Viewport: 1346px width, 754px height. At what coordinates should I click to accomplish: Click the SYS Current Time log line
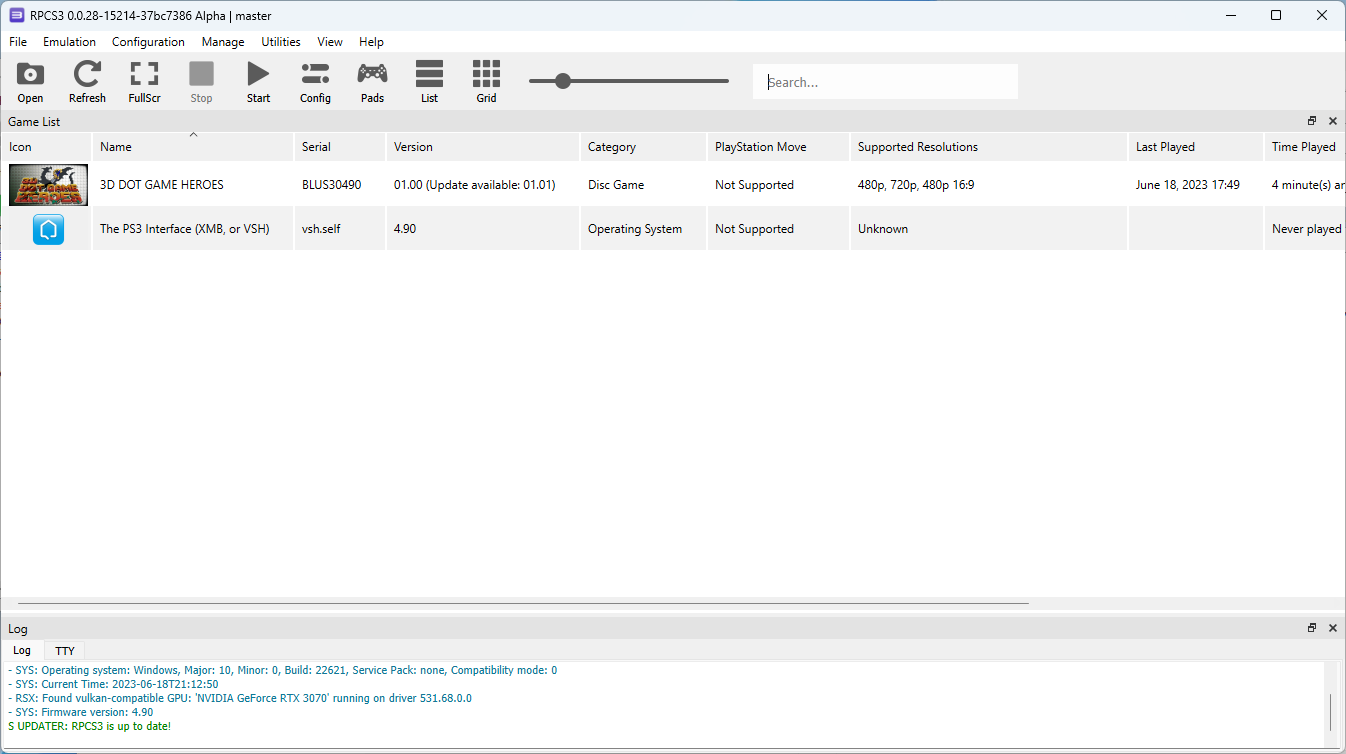[x=113, y=684]
